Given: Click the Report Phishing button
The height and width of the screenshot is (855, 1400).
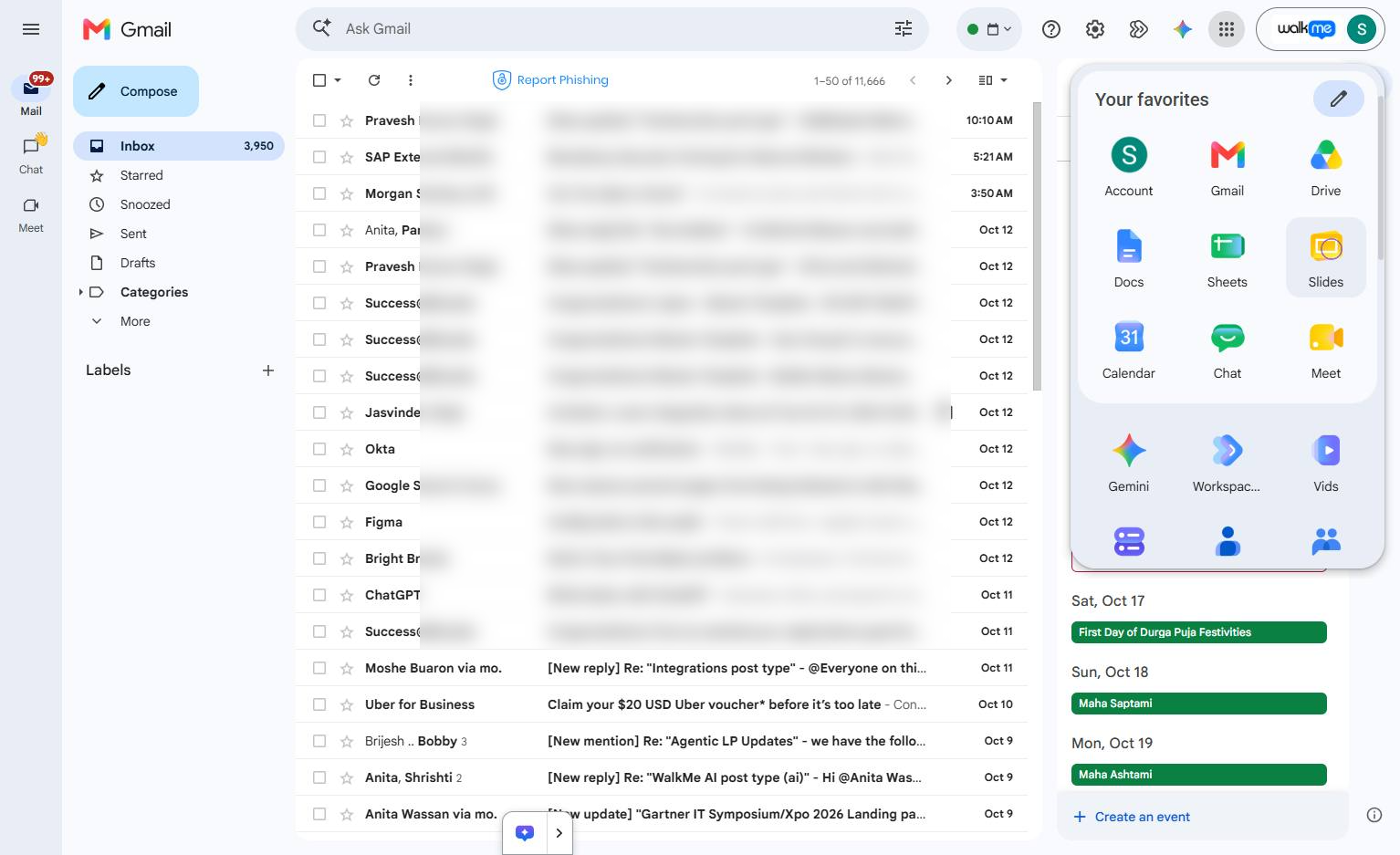Looking at the screenshot, I should [550, 80].
